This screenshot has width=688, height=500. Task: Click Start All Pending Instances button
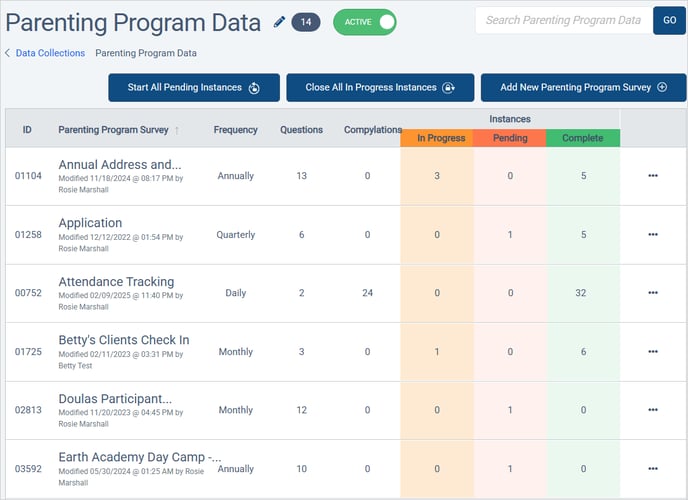(x=194, y=88)
